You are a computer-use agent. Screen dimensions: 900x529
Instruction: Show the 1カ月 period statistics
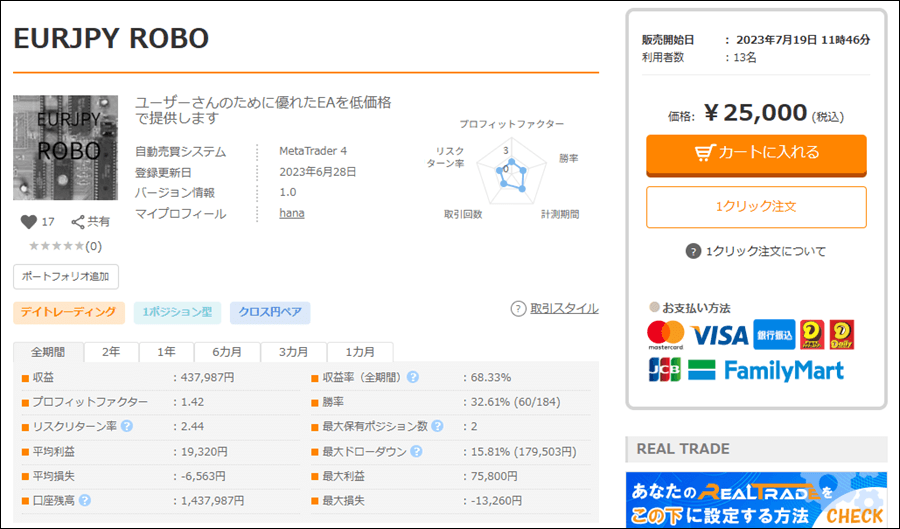pyautogui.click(x=360, y=352)
